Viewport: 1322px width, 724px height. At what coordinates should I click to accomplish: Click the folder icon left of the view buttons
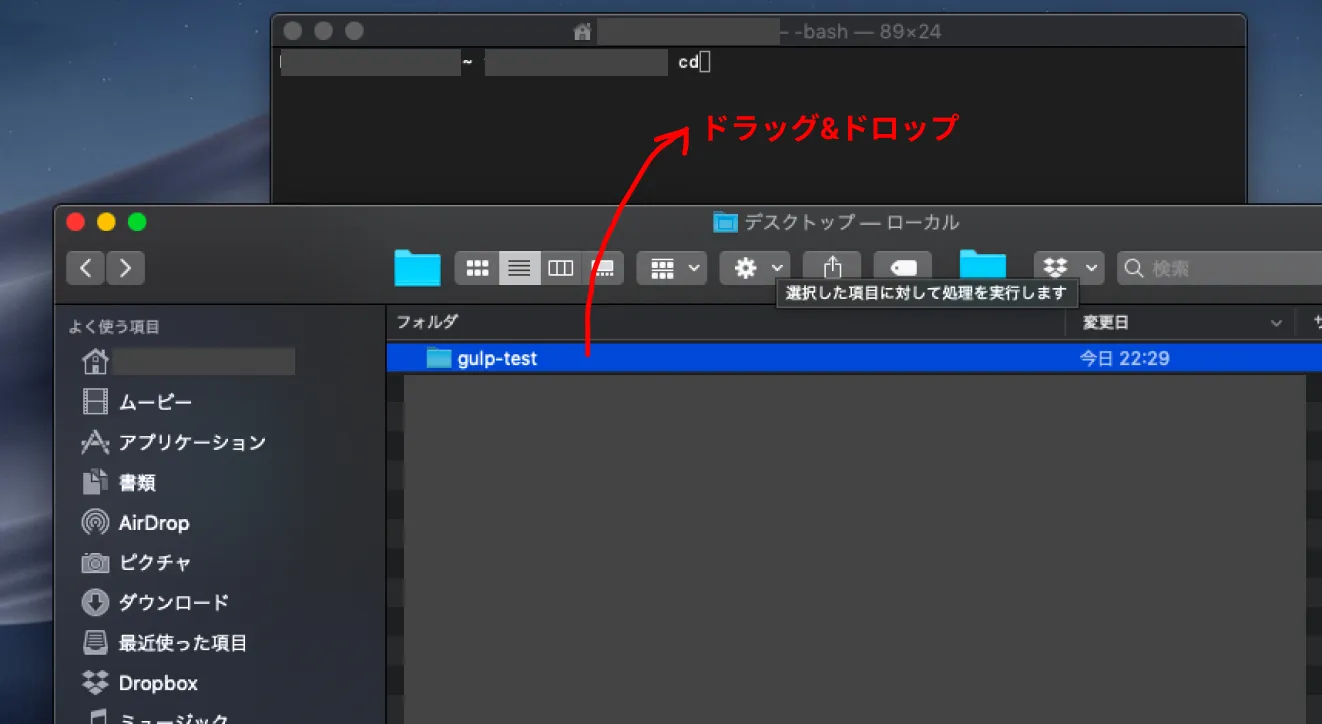coord(417,267)
